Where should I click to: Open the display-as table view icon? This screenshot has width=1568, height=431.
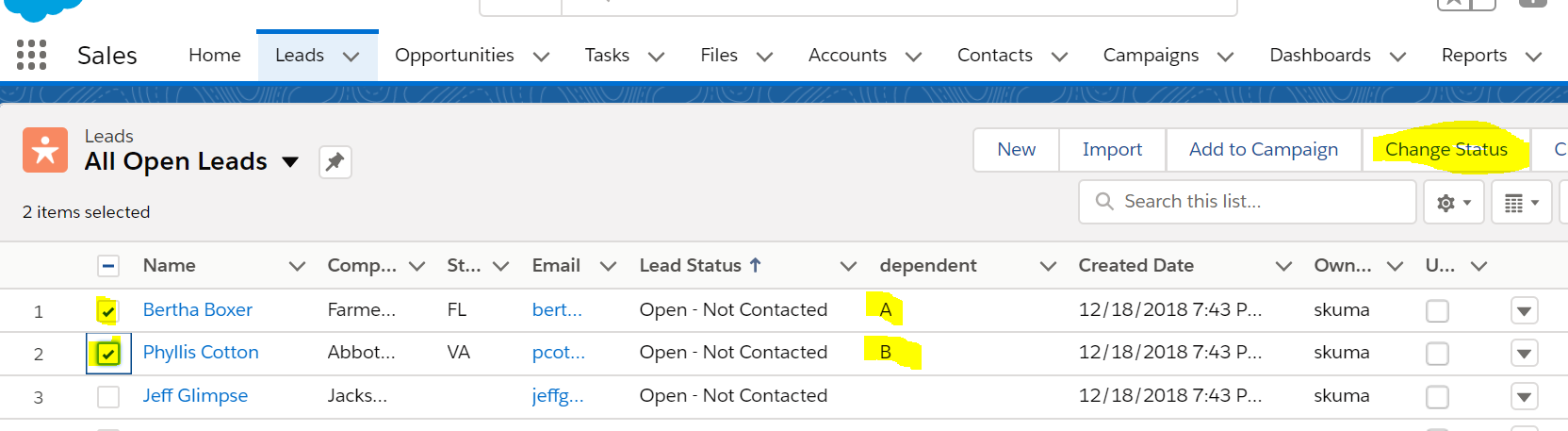click(1520, 202)
